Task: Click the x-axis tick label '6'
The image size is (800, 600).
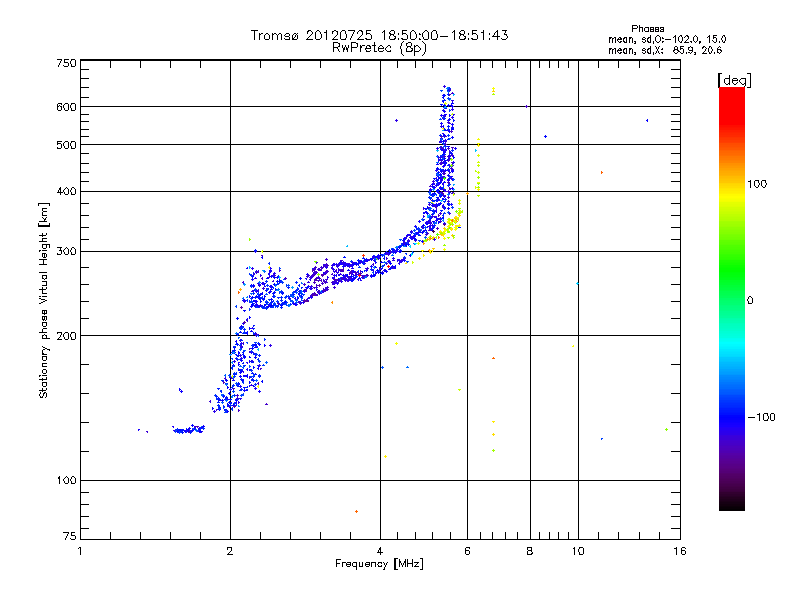Action: pos(467,551)
